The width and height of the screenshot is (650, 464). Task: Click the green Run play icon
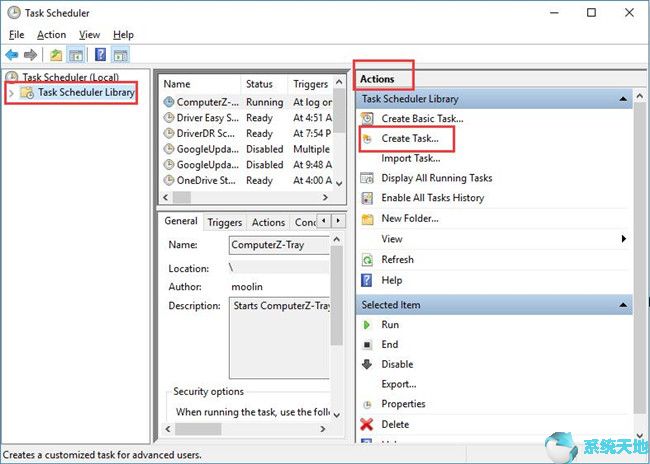367,325
